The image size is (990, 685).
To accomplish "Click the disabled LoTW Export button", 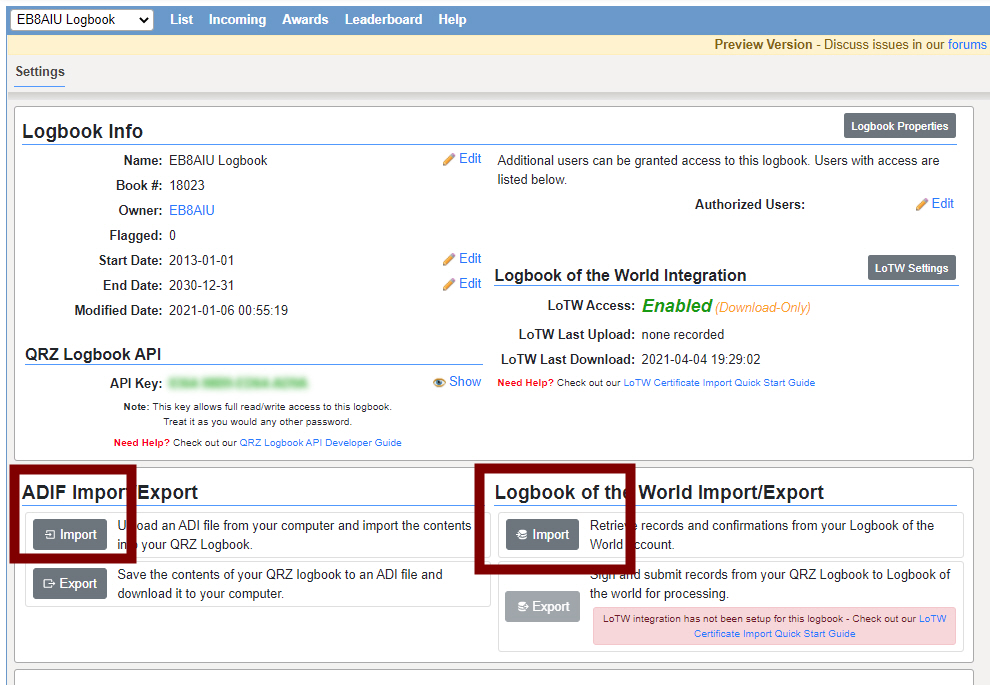I will (542, 607).
